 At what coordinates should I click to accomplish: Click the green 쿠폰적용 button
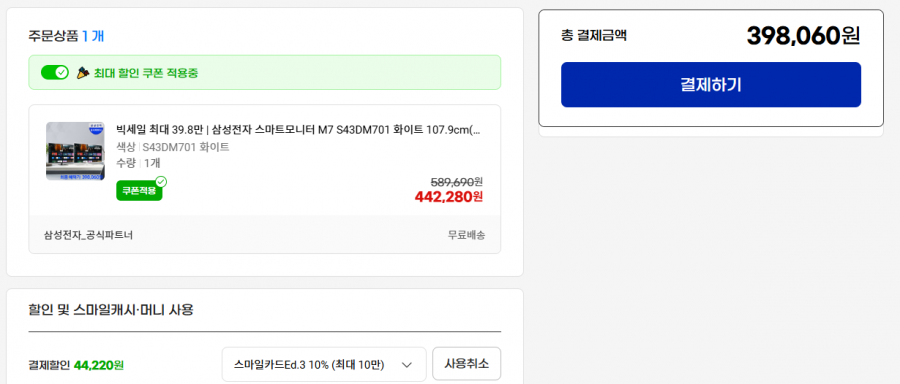pos(139,191)
